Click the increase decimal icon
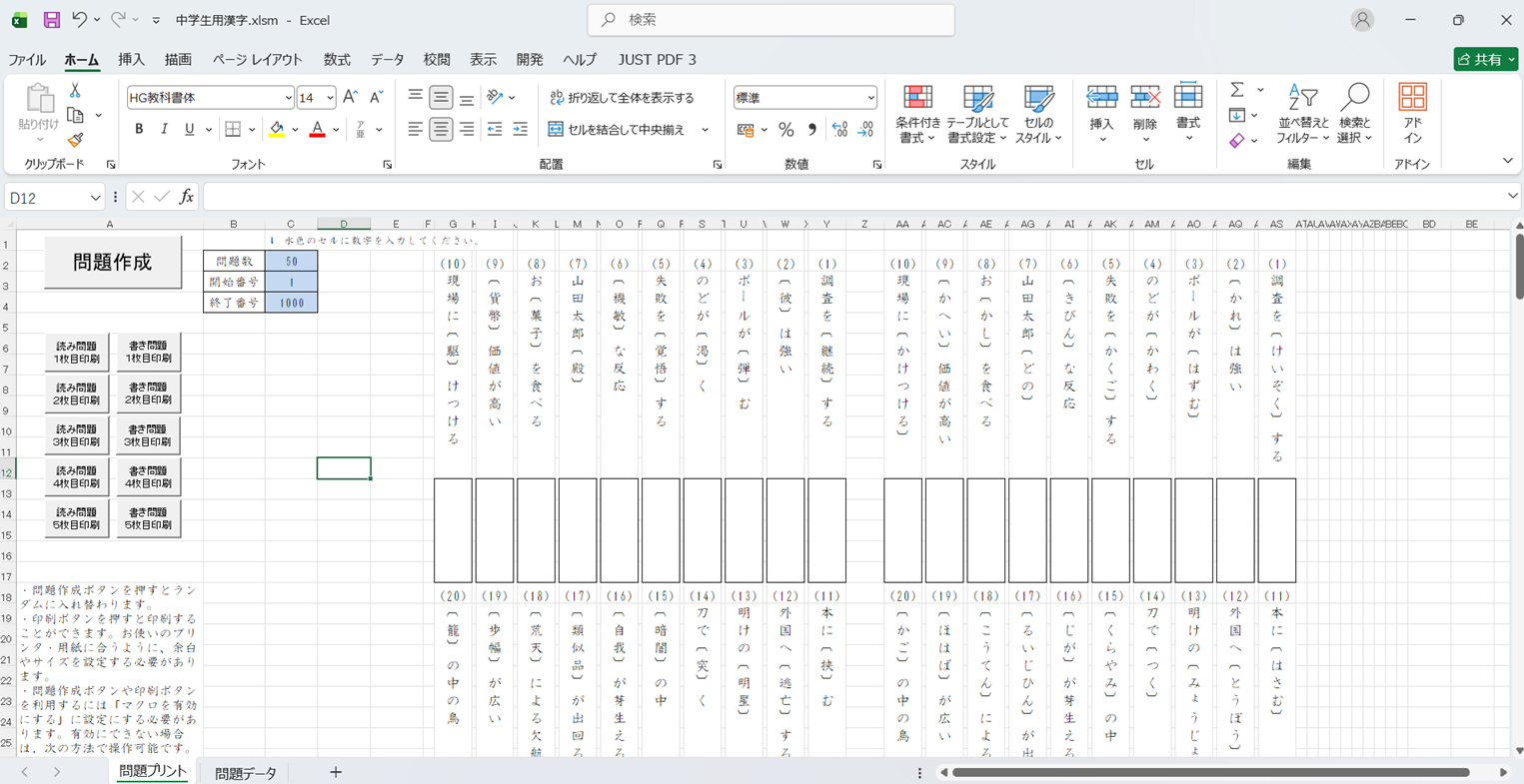The height and width of the screenshot is (784, 1524). click(x=839, y=130)
